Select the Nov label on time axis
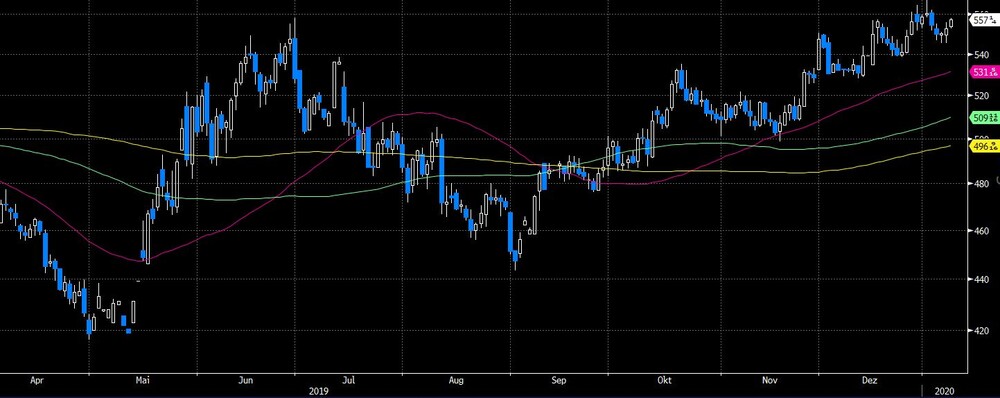The image size is (1000, 398). click(769, 381)
